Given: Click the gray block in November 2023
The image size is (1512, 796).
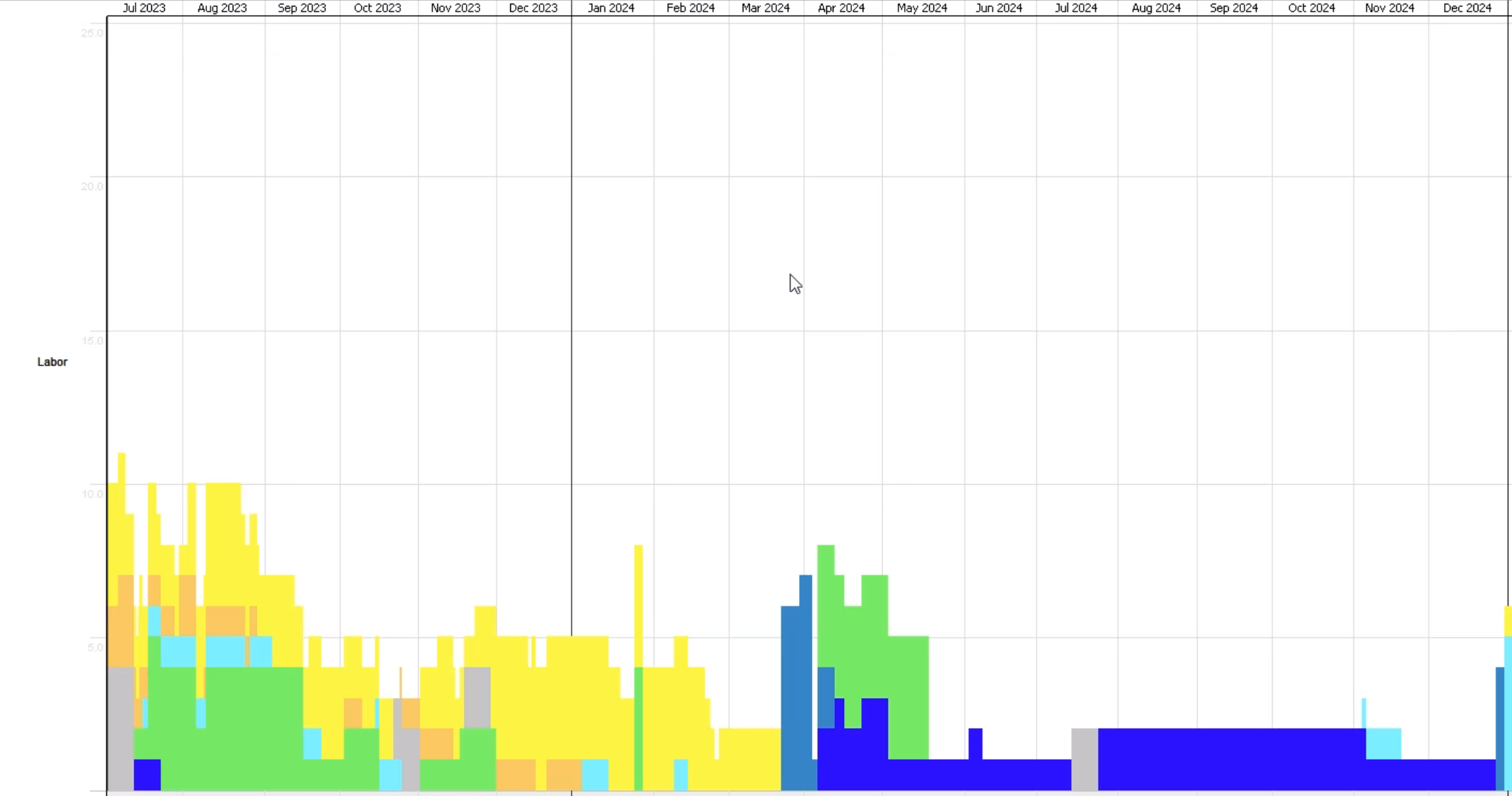Looking at the screenshot, I should click(x=477, y=697).
